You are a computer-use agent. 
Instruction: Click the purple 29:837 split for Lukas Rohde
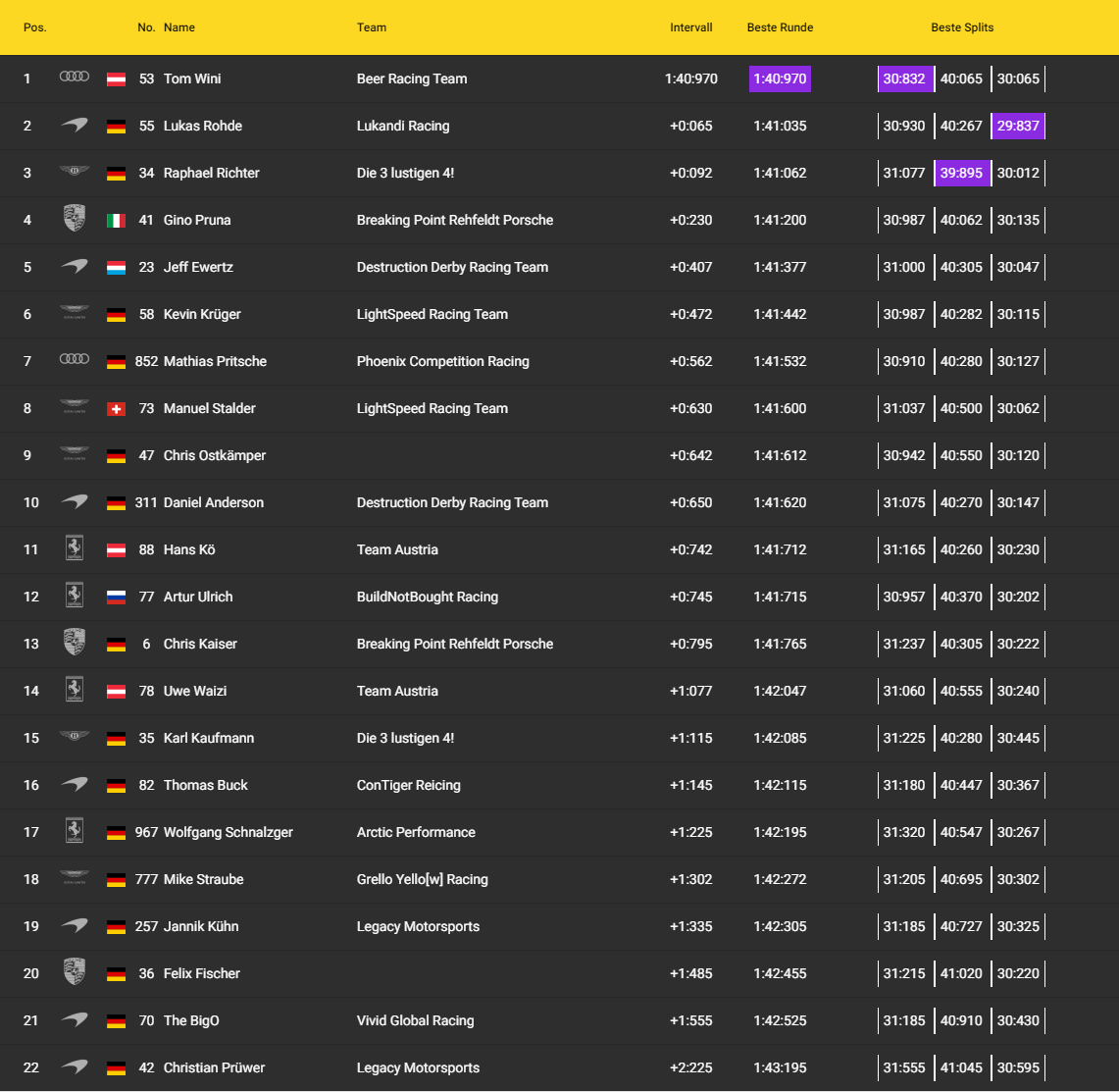pyautogui.click(x=1018, y=126)
